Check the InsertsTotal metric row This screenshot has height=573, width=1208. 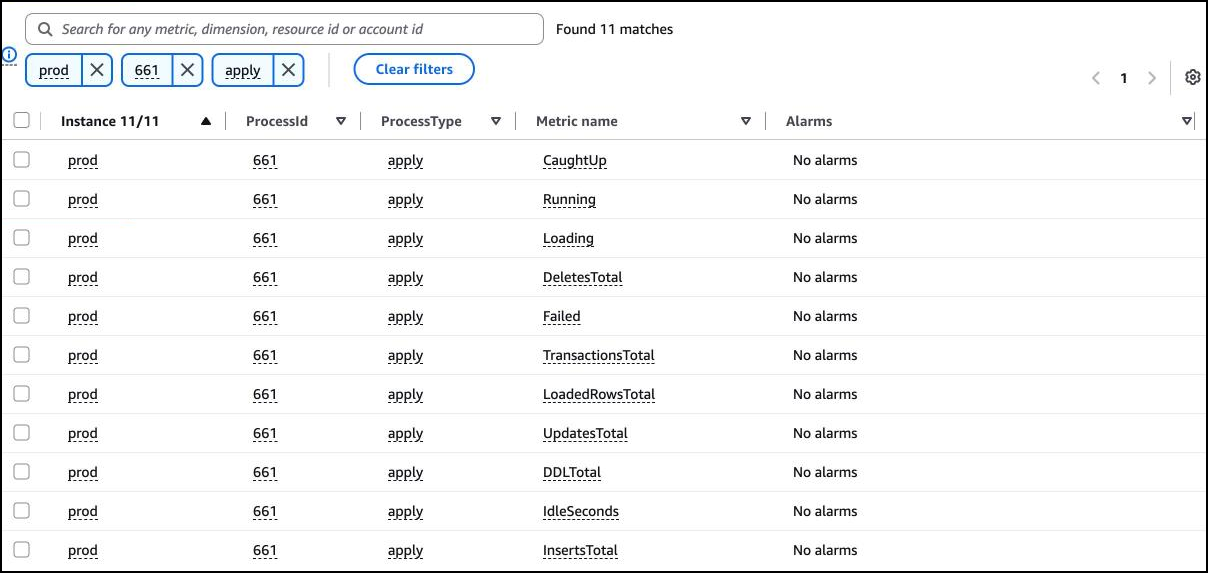[21, 549]
